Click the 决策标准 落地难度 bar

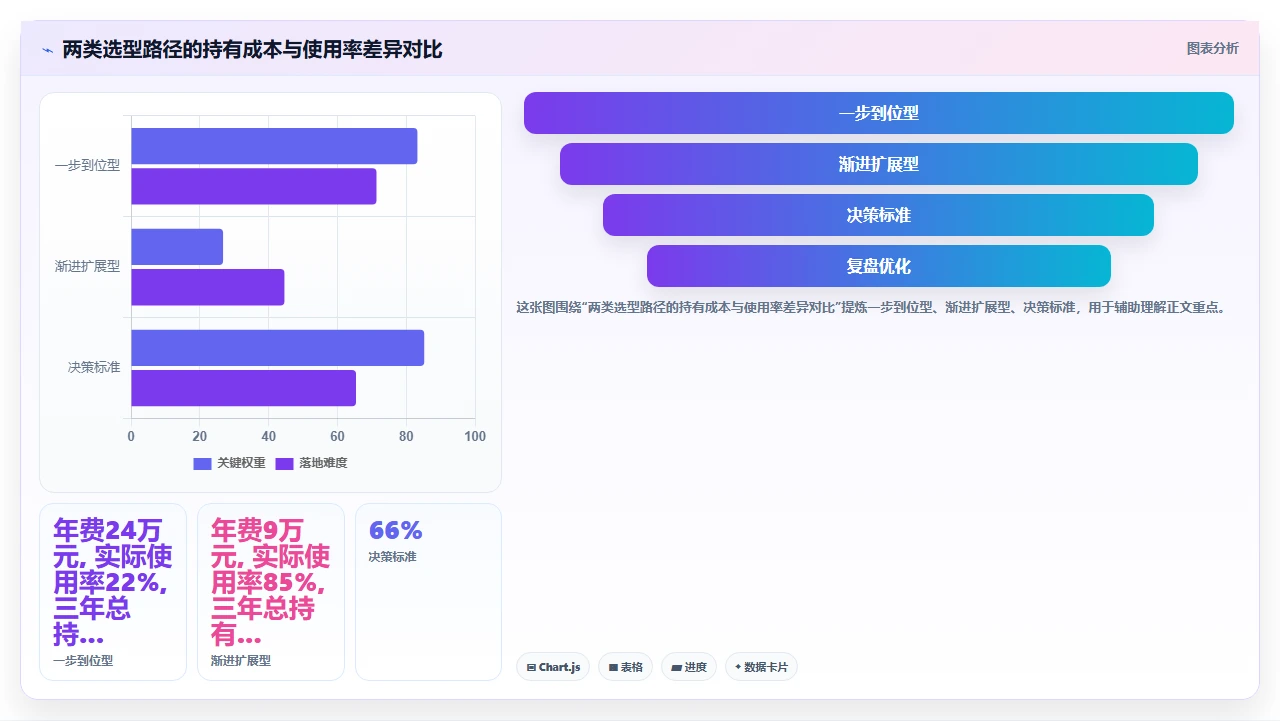[243, 388]
